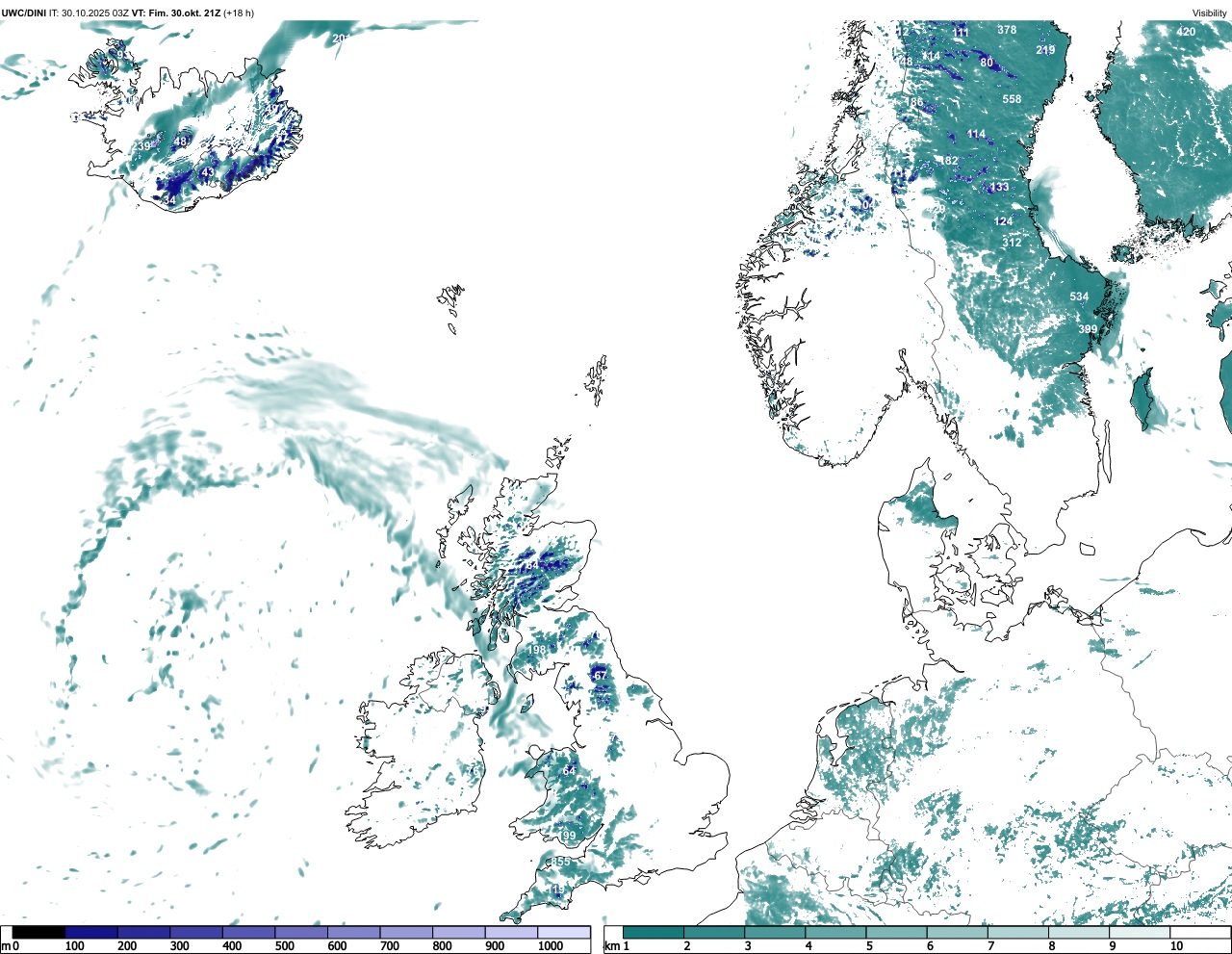Click the map value '67' over England
Screen dimensions: 1232x954
[601, 676]
